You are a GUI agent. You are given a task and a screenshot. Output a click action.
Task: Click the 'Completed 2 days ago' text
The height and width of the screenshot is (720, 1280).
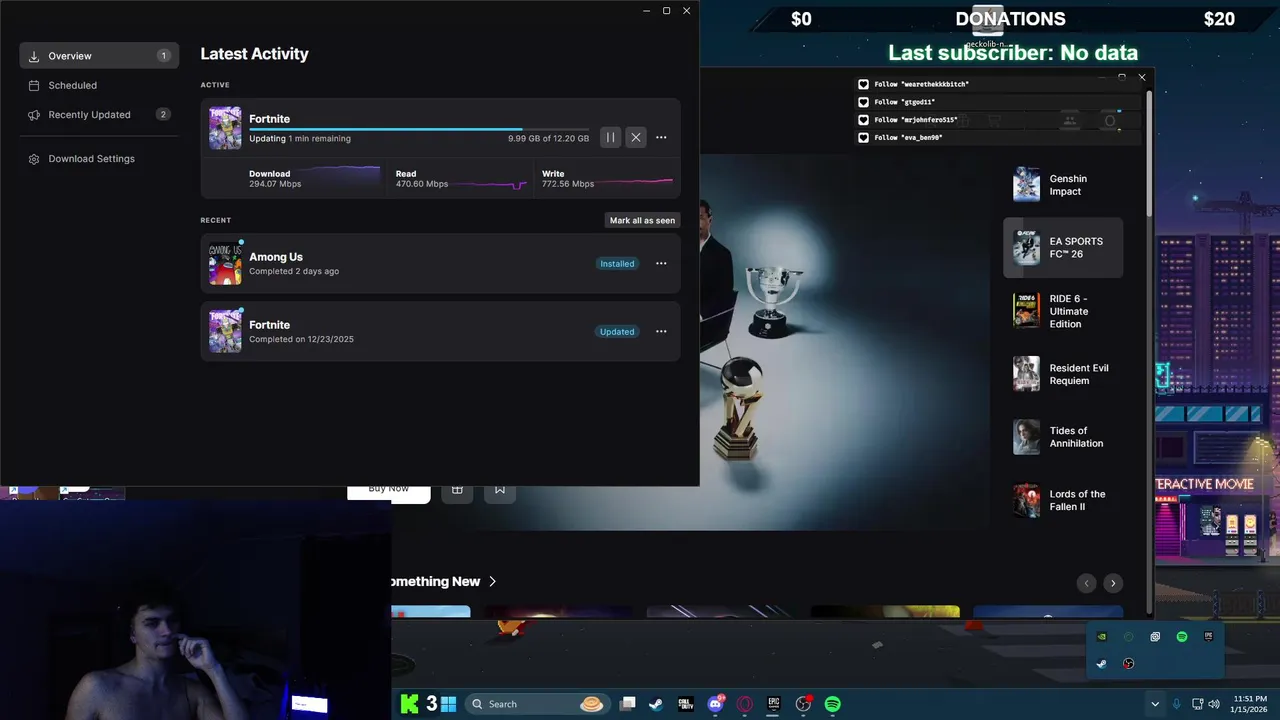(294, 271)
